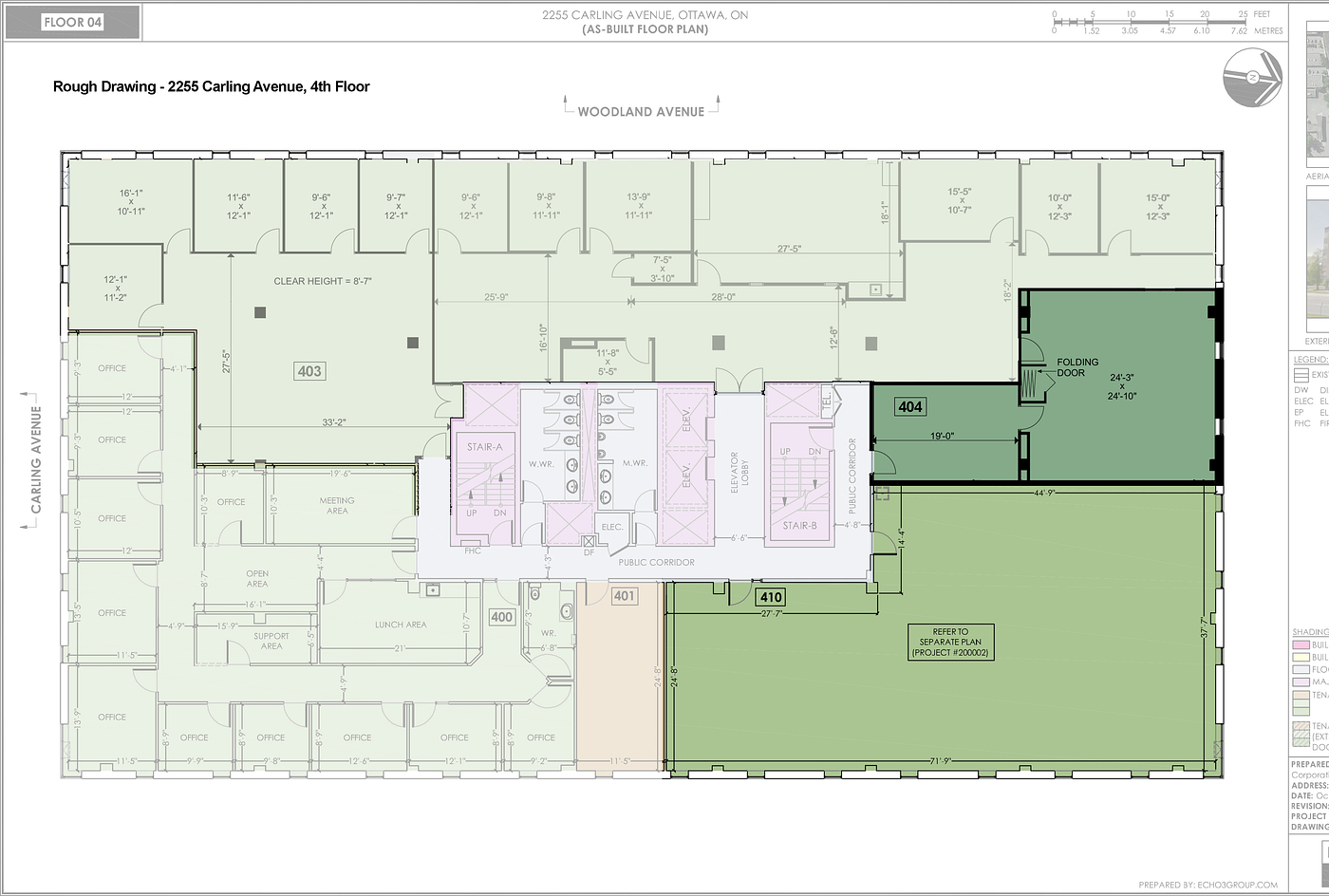Click the LEGEND heading in side panel
This screenshot has height=896, width=1329.
click(x=1311, y=360)
